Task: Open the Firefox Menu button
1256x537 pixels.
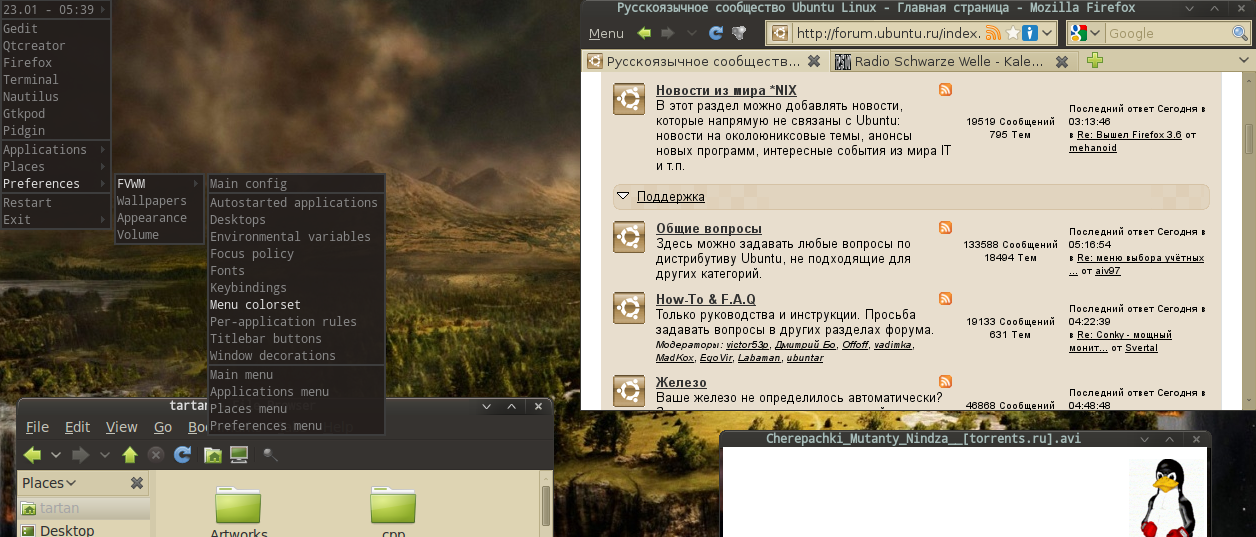Action: pyautogui.click(x=606, y=33)
